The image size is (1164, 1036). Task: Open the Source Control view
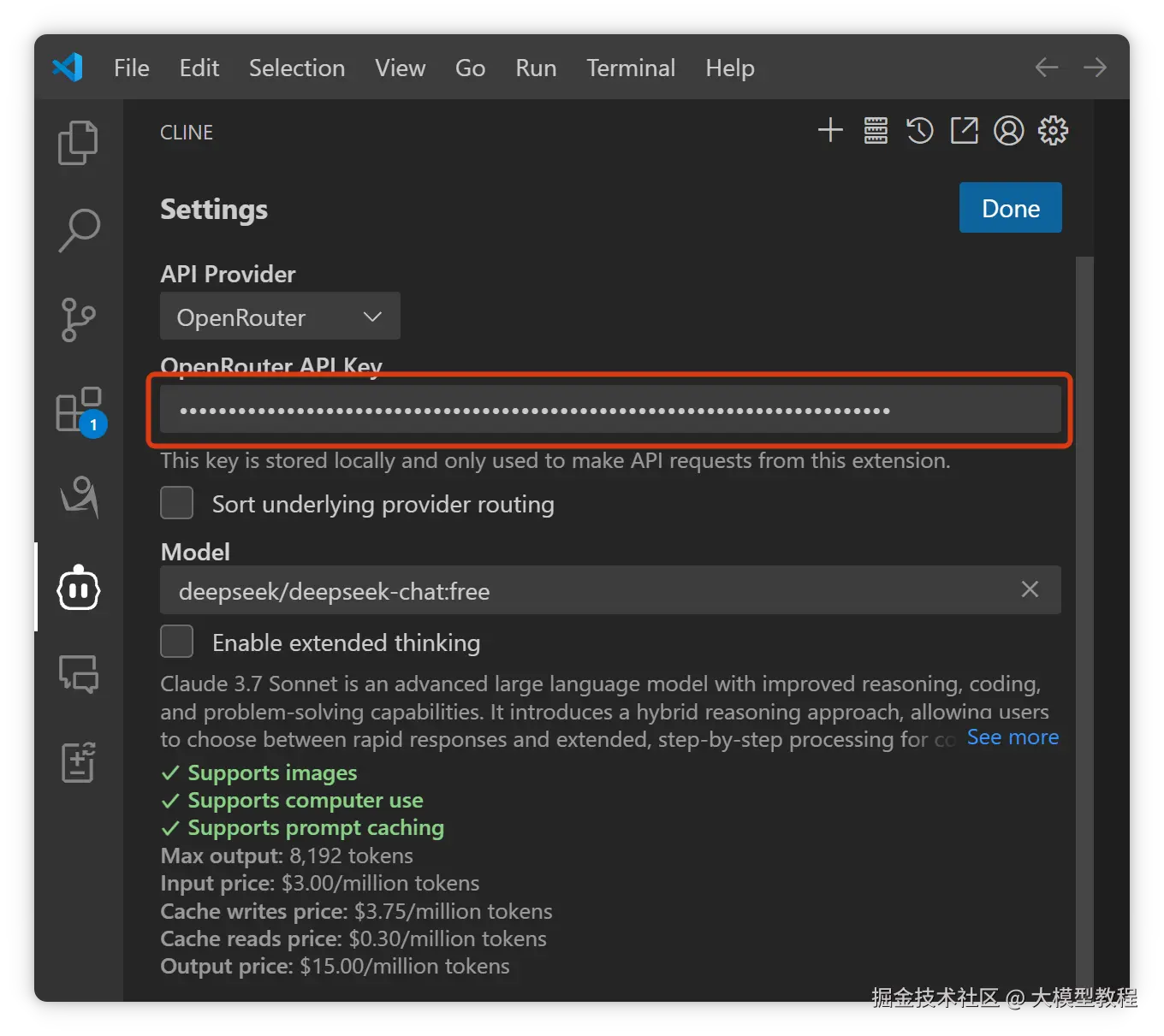[78, 320]
